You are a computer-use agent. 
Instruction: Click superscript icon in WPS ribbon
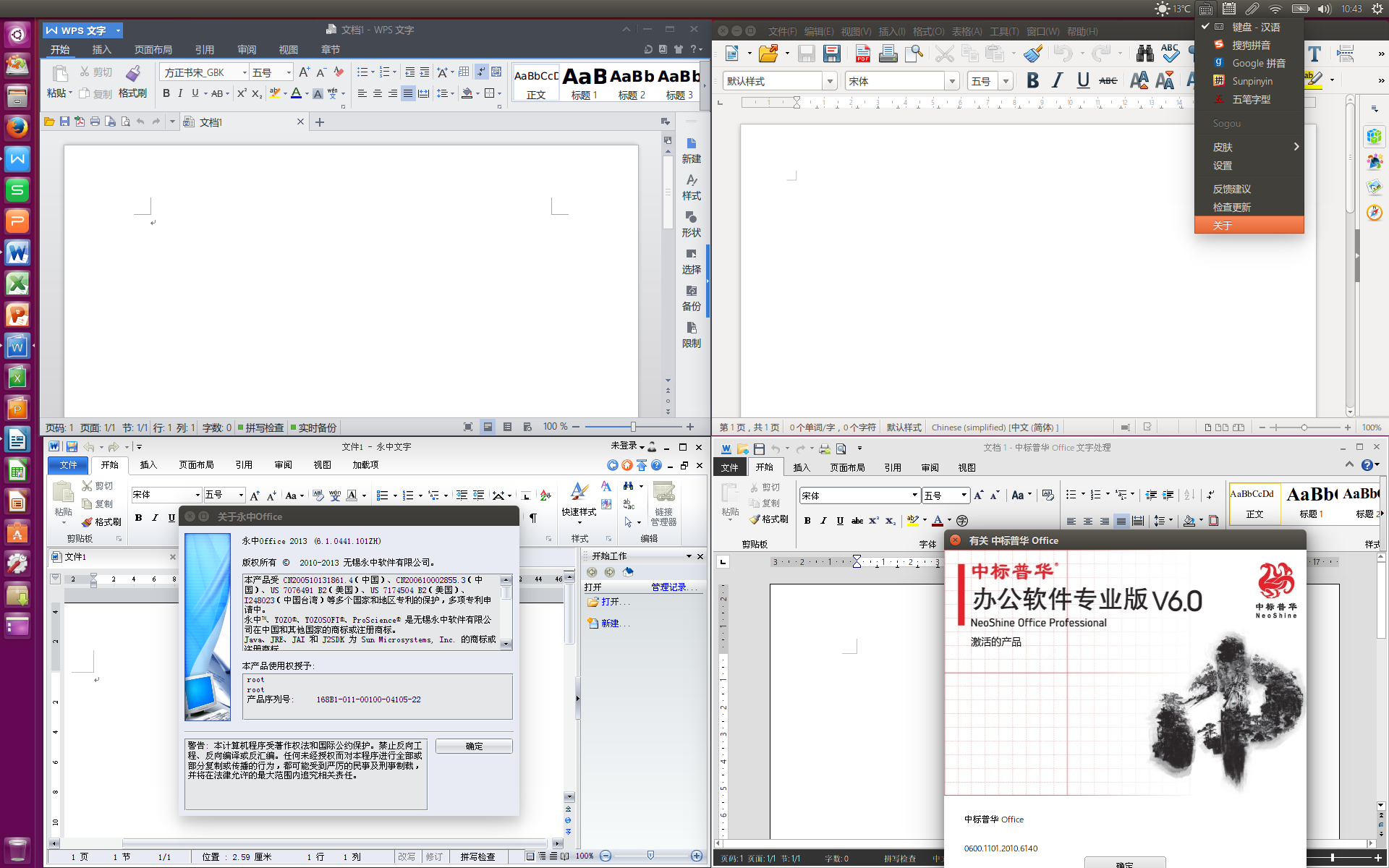[x=242, y=93]
